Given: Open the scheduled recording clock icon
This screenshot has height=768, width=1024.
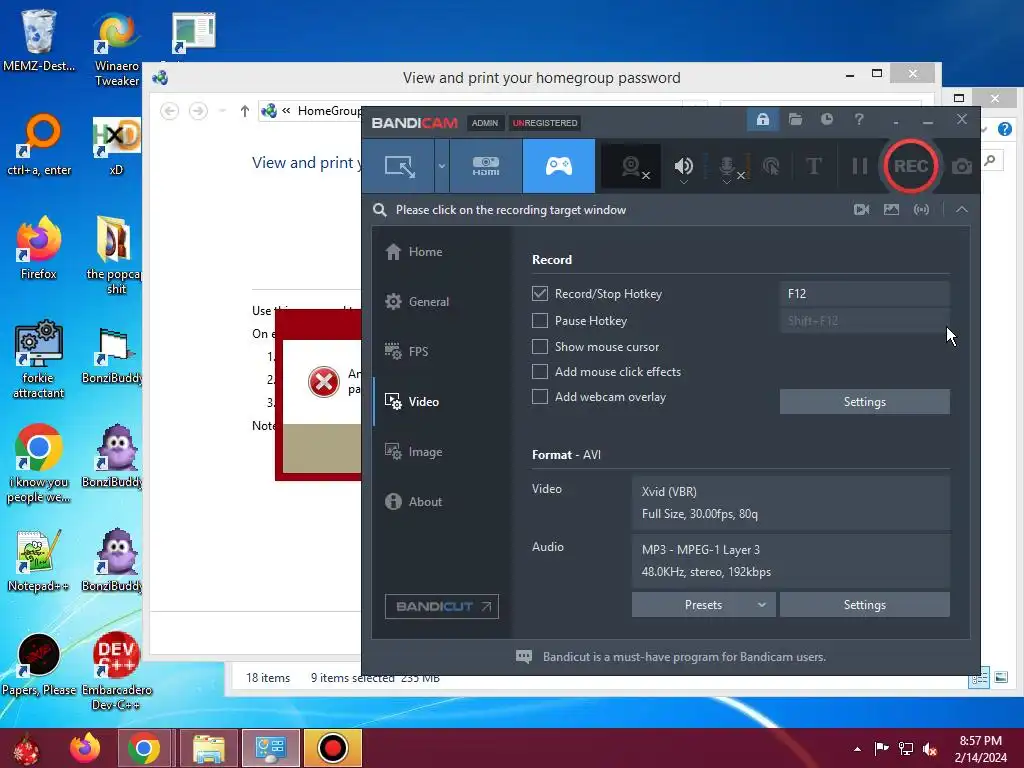Looking at the screenshot, I should click(x=827, y=120).
